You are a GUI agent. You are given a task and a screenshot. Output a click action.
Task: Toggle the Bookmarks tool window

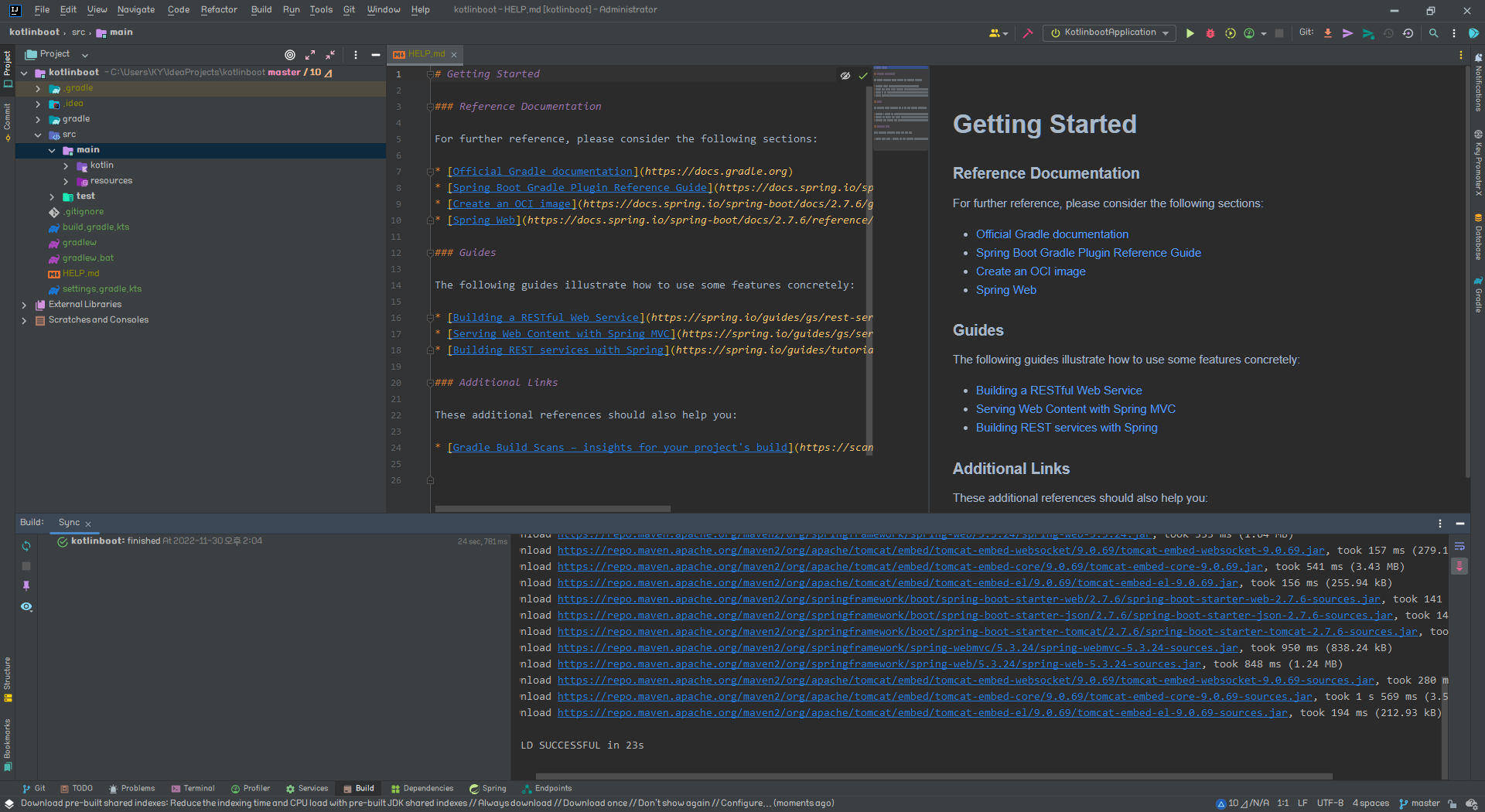click(x=7, y=745)
